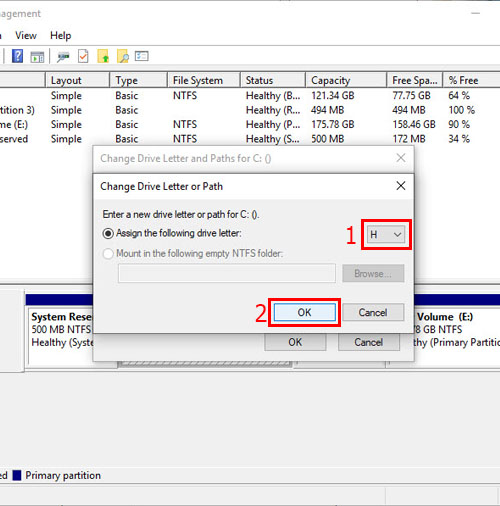This screenshot has height=506, width=500.
Task: Click the Show/Hide Action Pane toolbar icon
Action: [x=37, y=57]
